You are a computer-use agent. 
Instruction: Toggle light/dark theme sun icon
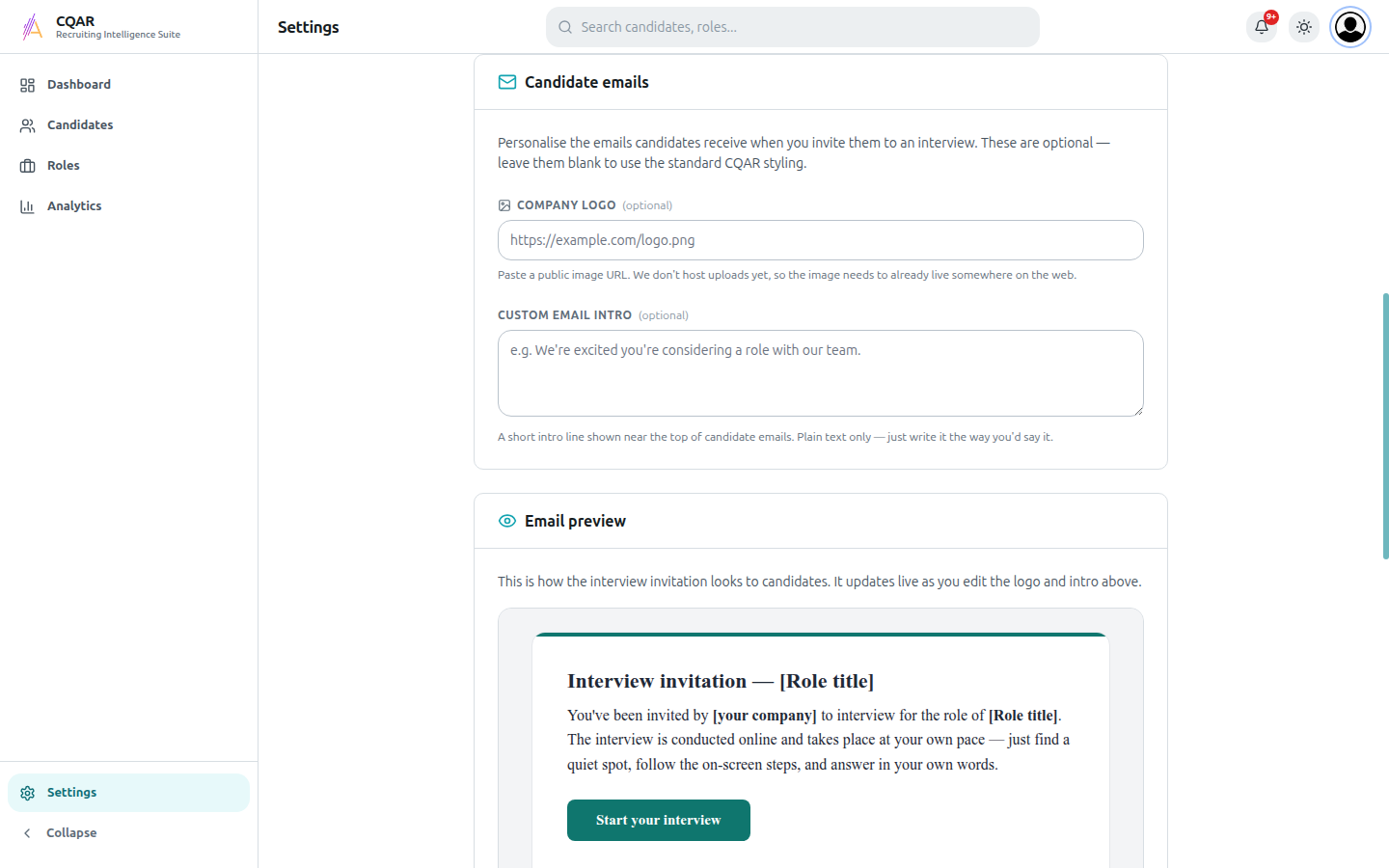point(1304,27)
